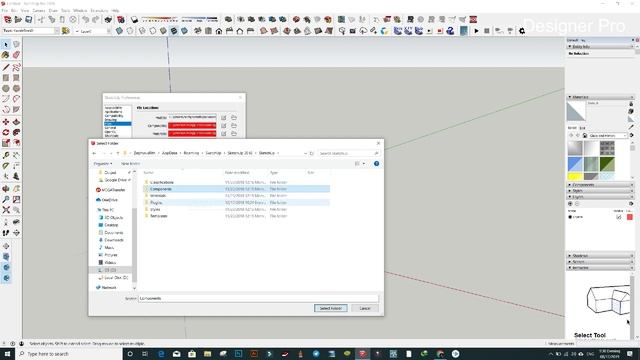Viewport: 640px width, 360px height.
Task: Open the Help menu
Action: 116,10
